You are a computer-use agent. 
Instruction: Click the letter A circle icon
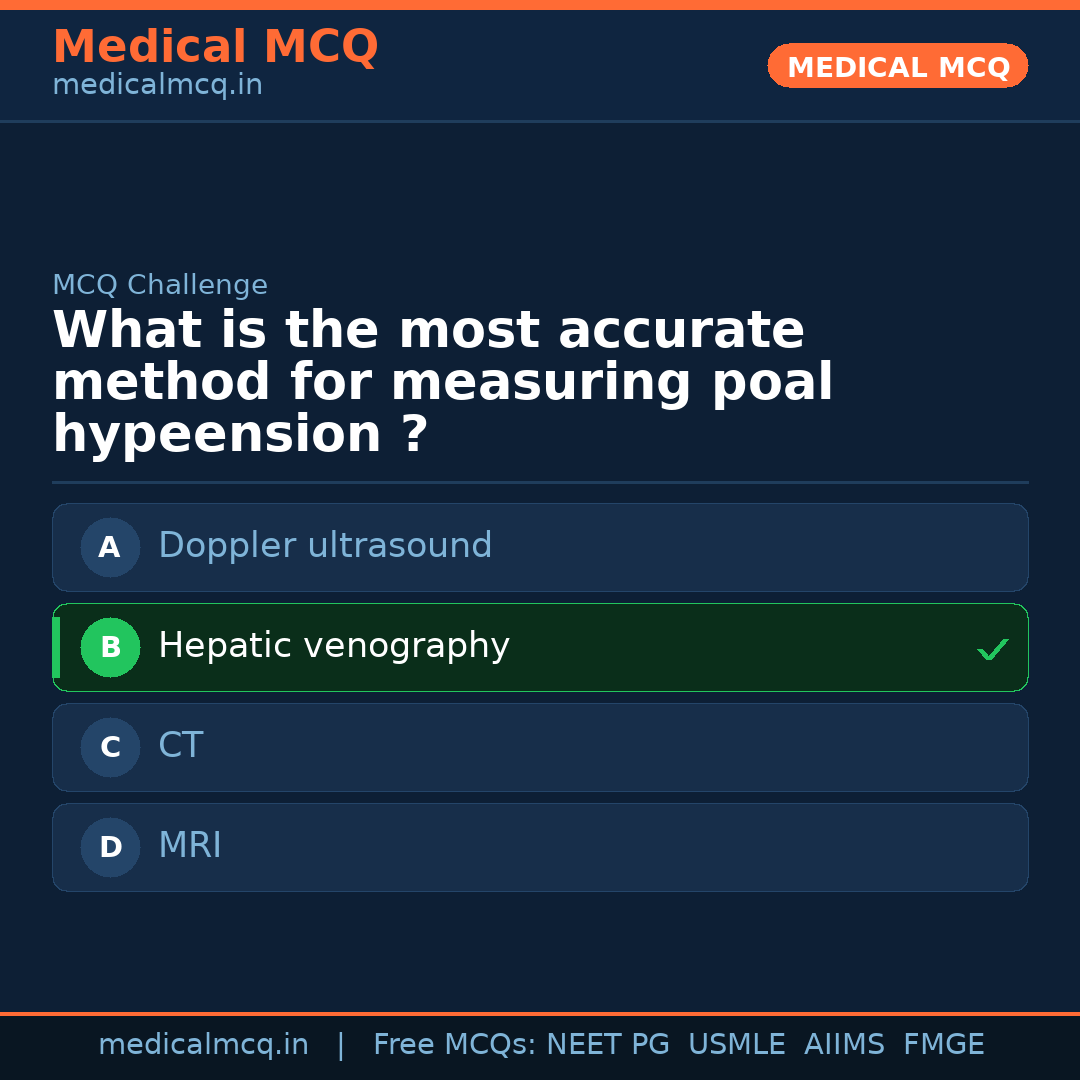[x=110, y=547]
